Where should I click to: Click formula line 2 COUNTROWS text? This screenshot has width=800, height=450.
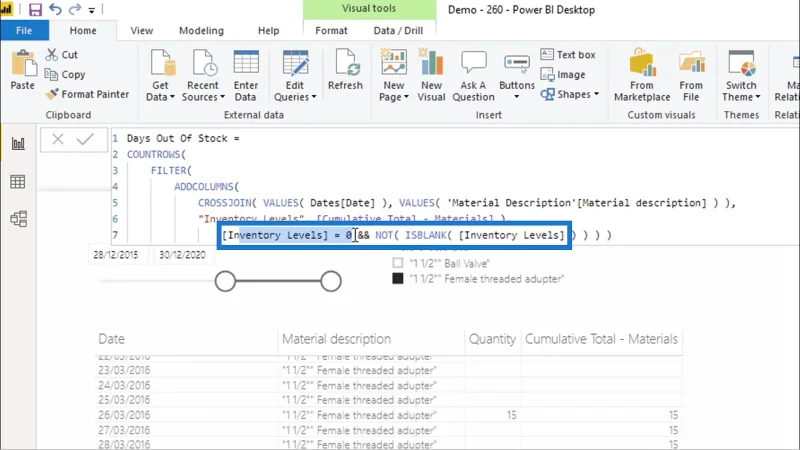point(156,154)
